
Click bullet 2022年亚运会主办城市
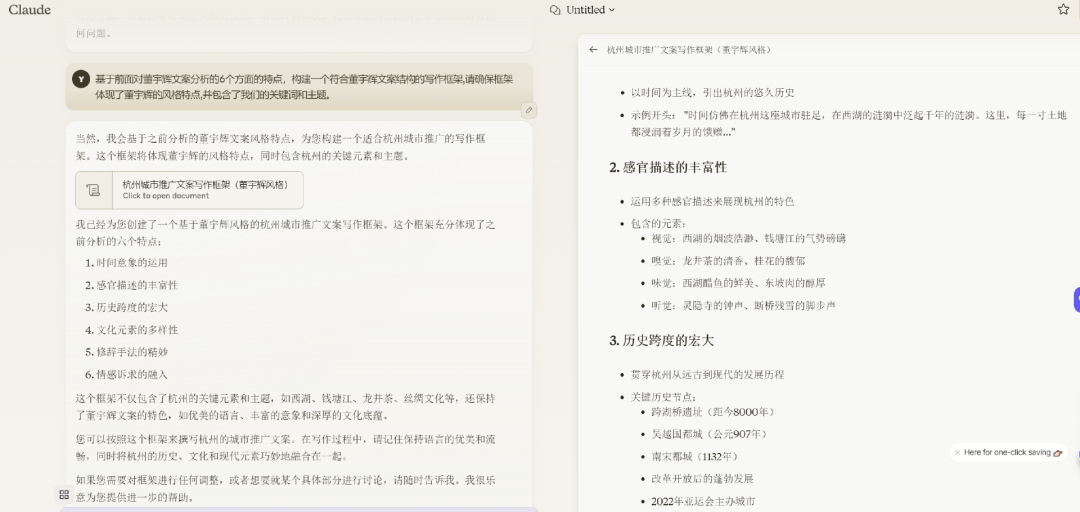(703, 501)
